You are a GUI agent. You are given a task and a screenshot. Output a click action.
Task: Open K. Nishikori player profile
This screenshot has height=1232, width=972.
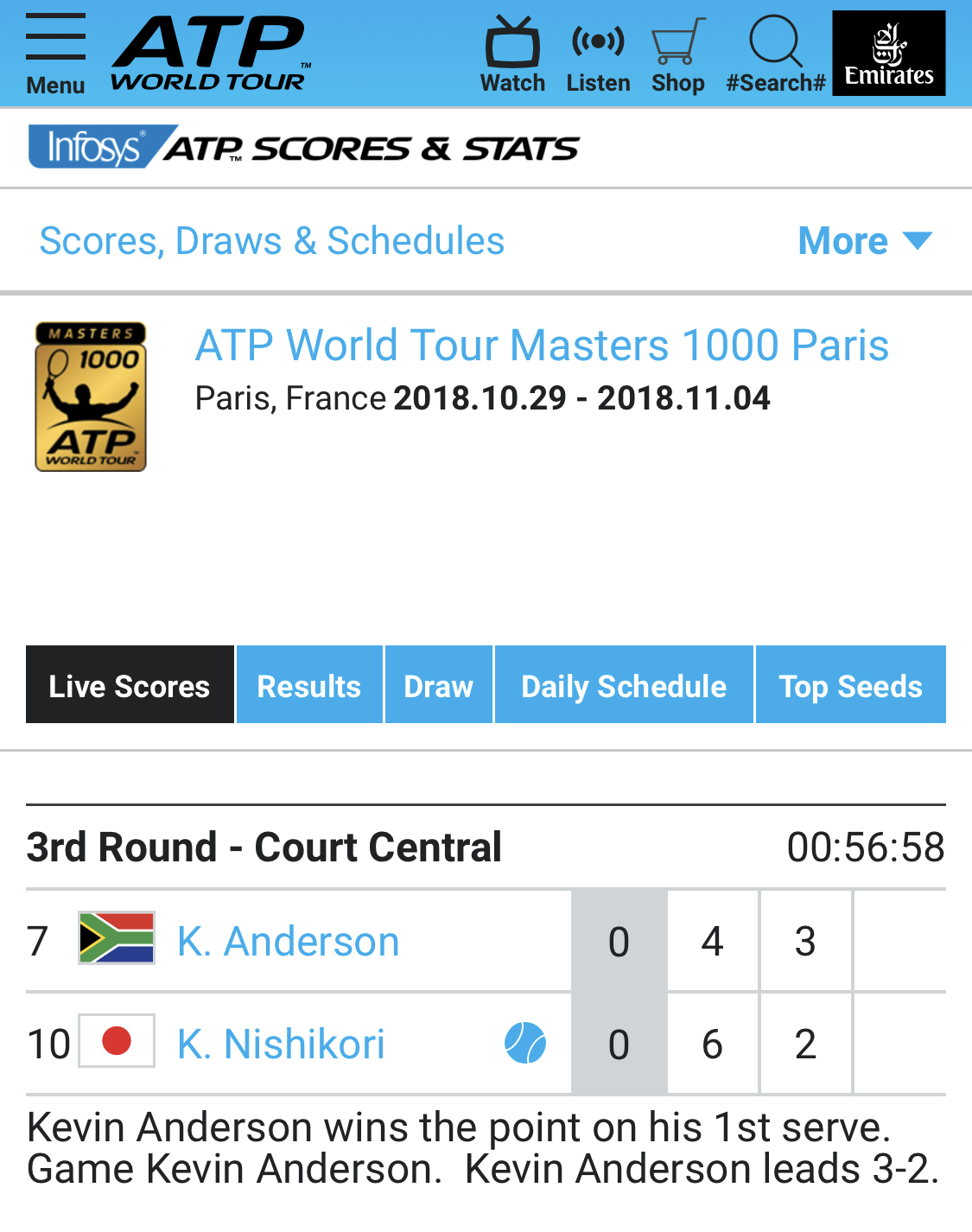[282, 1044]
